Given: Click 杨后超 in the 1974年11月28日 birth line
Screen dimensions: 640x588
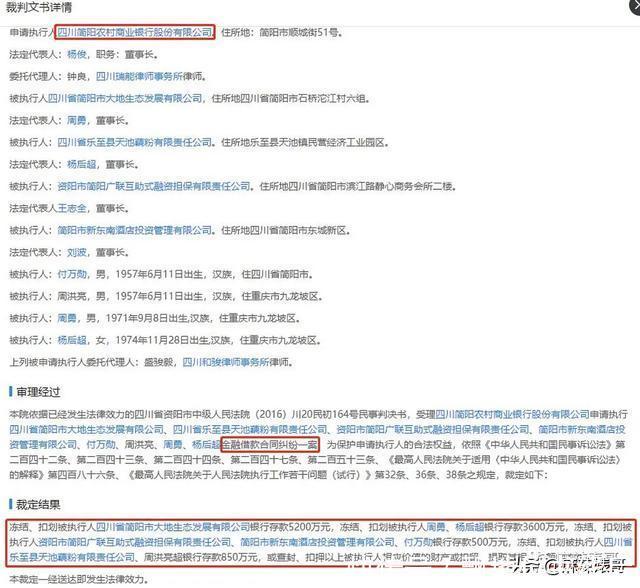Looking at the screenshot, I should pos(72,340).
